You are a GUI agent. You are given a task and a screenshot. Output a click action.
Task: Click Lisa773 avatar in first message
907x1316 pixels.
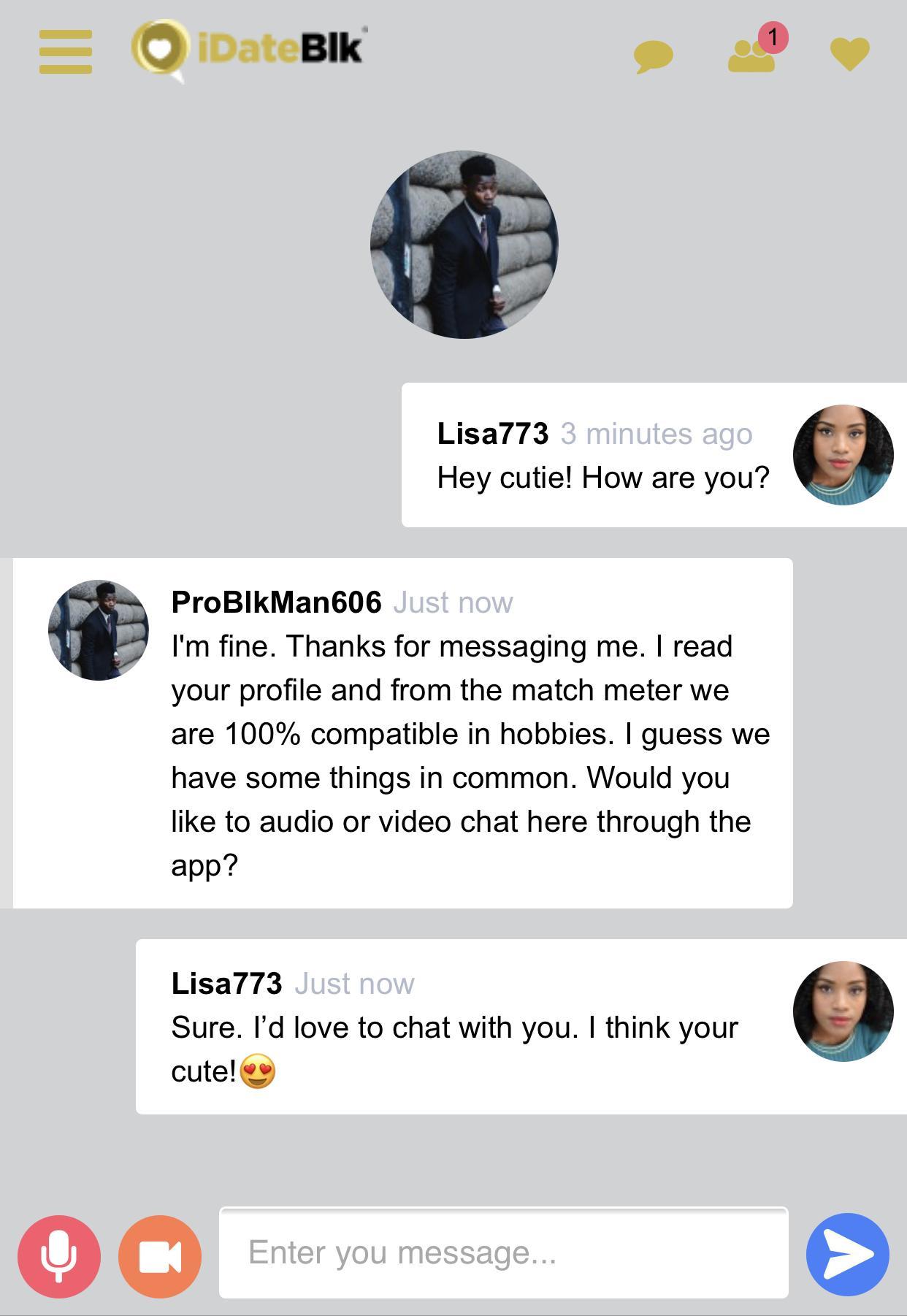tap(843, 454)
